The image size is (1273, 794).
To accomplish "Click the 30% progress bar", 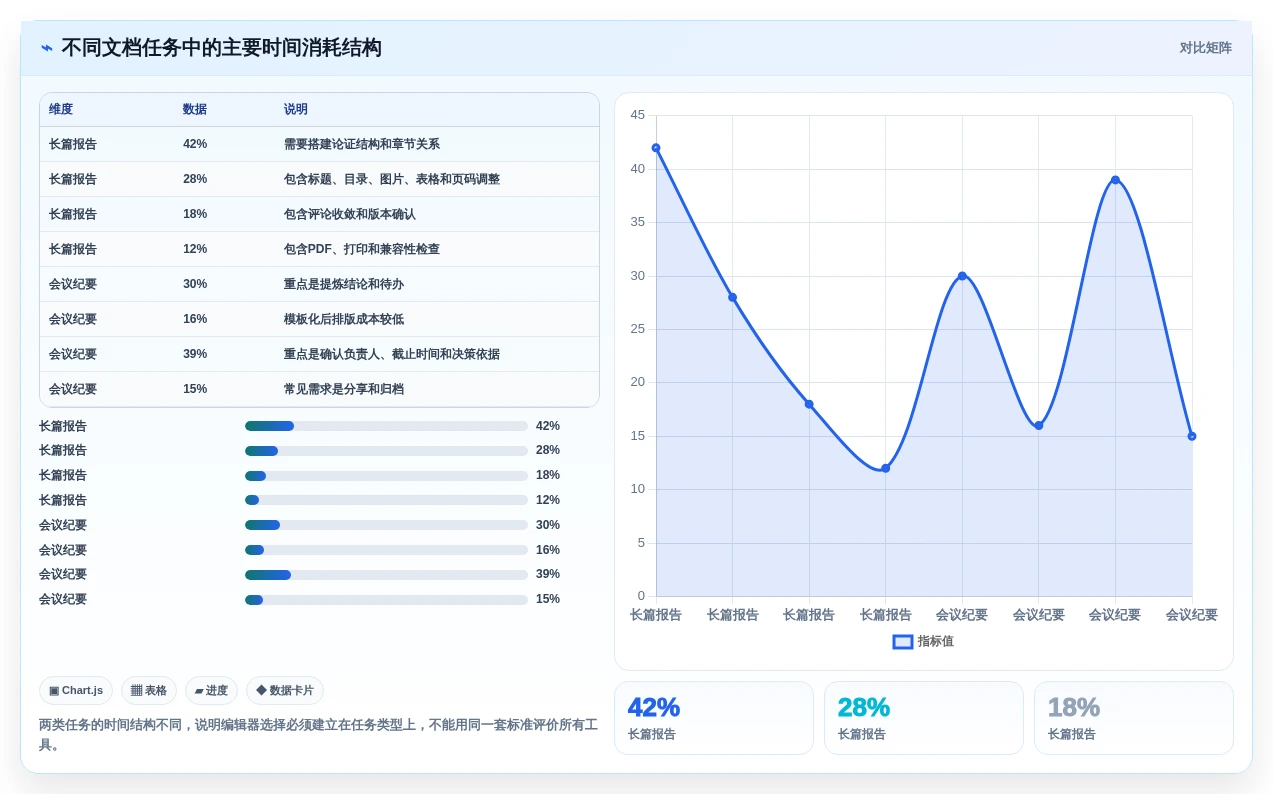I will click(x=386, y=525).
